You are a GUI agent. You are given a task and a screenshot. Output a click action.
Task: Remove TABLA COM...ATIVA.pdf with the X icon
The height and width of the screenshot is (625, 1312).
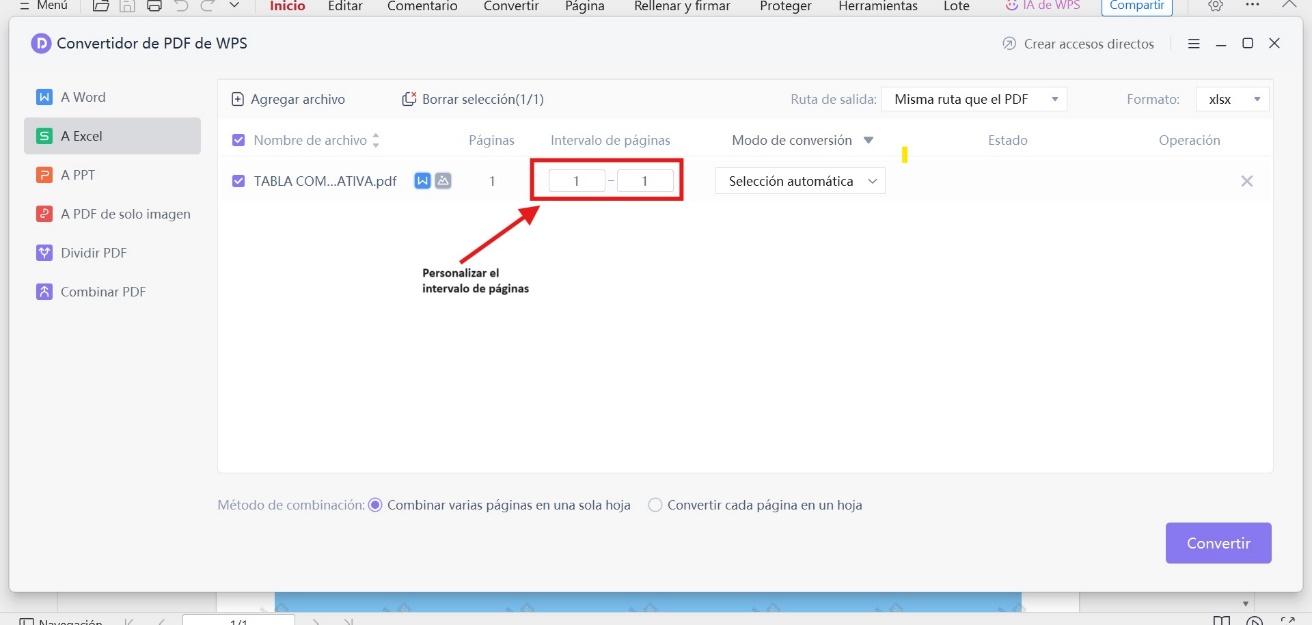pos(1247,181)
